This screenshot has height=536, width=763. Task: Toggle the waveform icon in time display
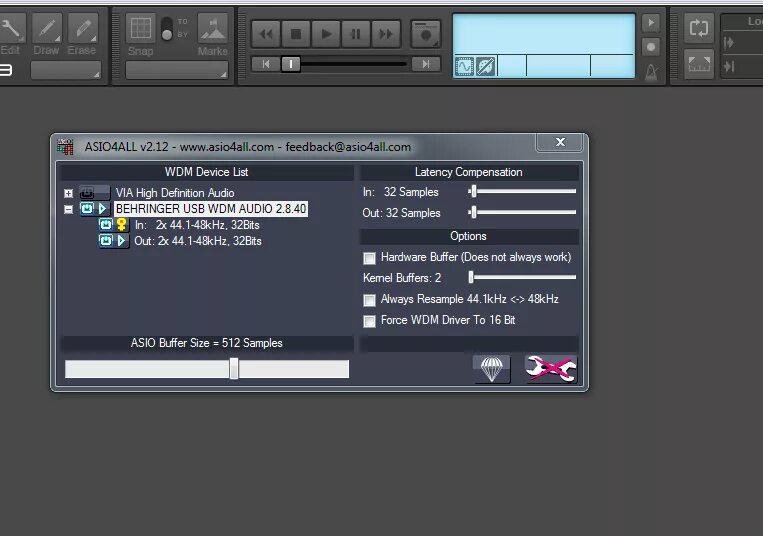(464, 66)
